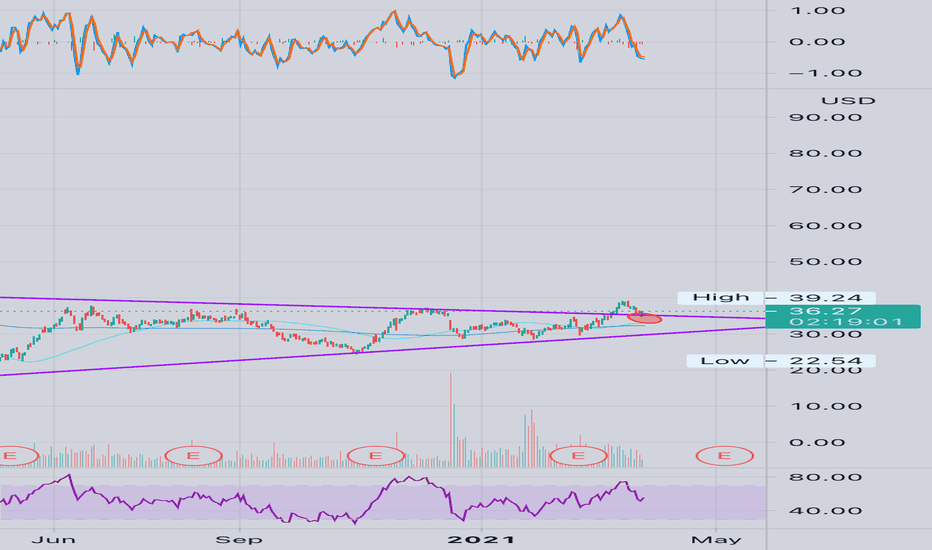This screenshot has width=932, height=550.
Task: Click the 90.00 price axis label
Action: pyautogui.click(x=826, y=117)
